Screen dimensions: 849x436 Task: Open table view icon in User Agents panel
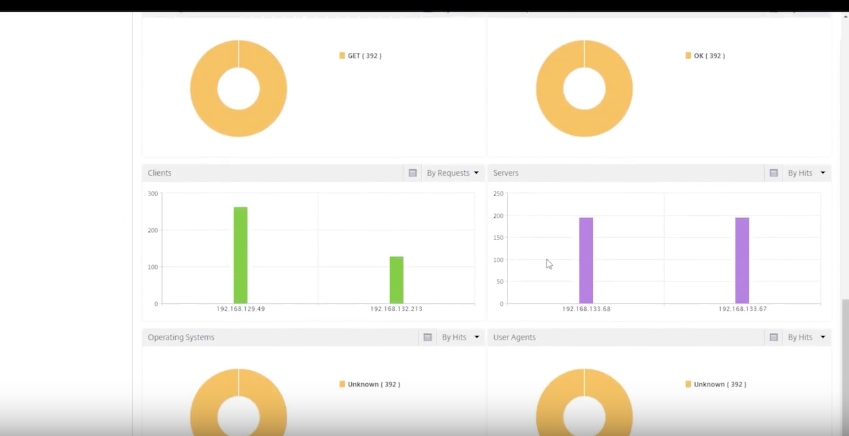point(774,337)
